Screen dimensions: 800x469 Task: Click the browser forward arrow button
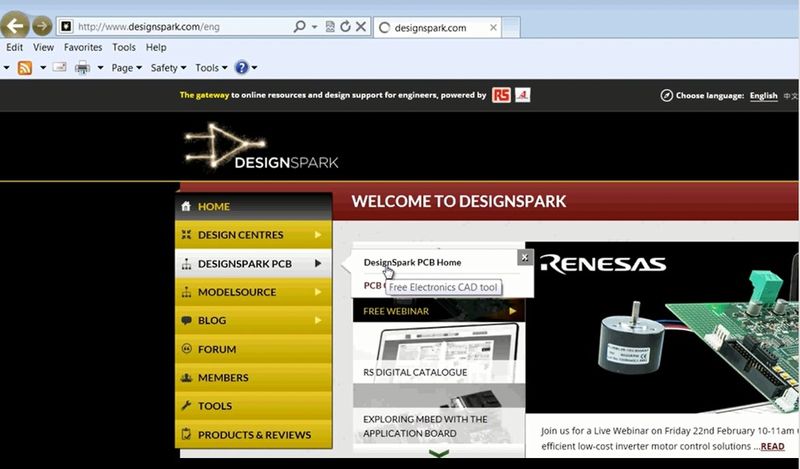pos(42,26)
